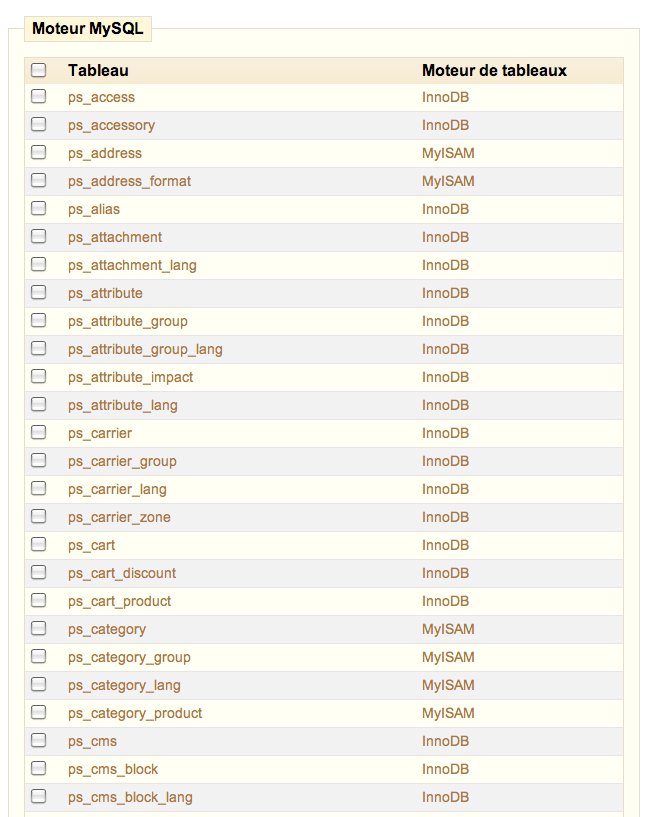Check the ps_access table checkbox
Image resolution: width=670 pixels, height=817 pixels.
click(x=39, y=97)
